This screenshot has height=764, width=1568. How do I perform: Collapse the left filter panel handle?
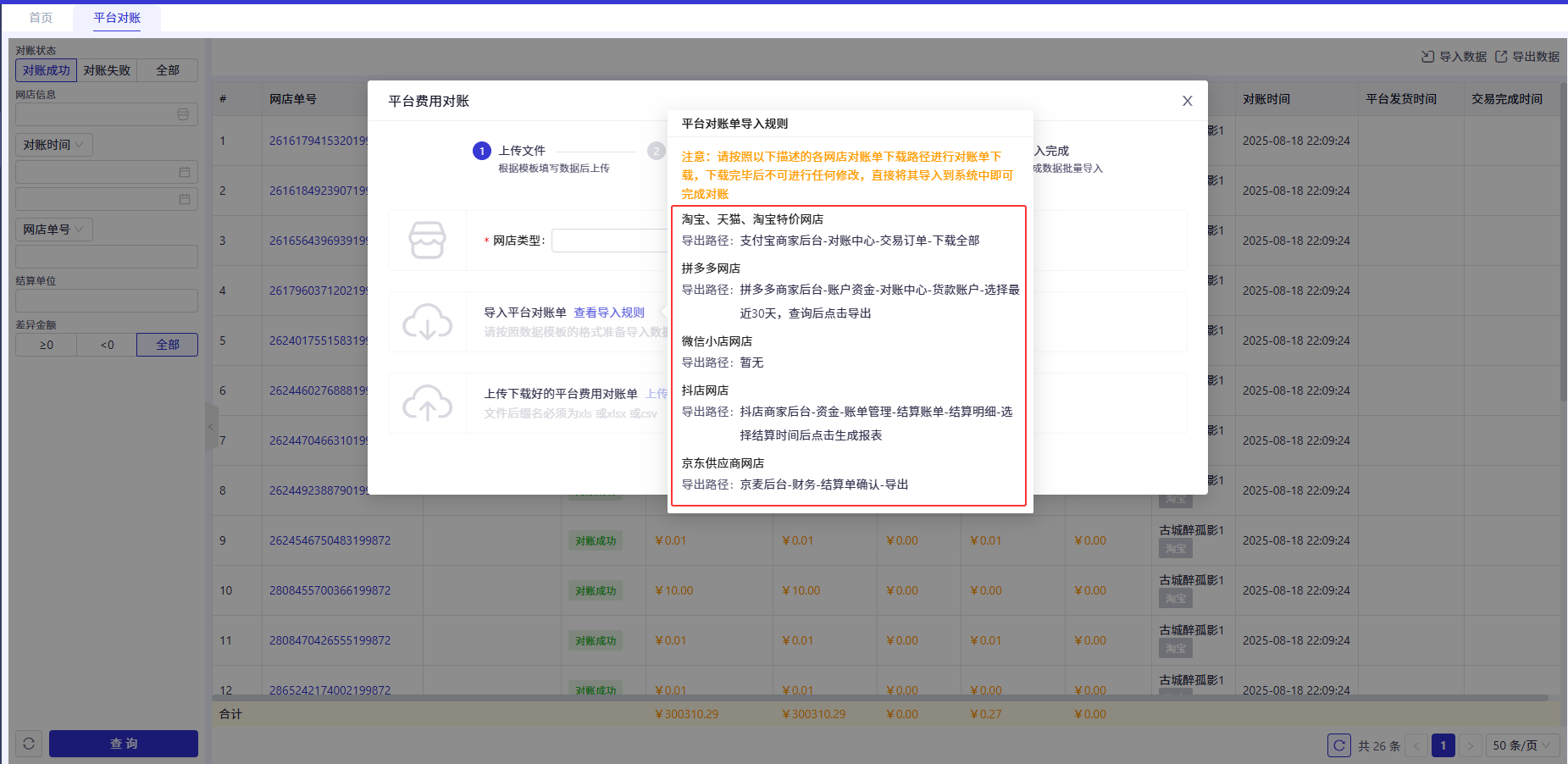click(211, 426)
